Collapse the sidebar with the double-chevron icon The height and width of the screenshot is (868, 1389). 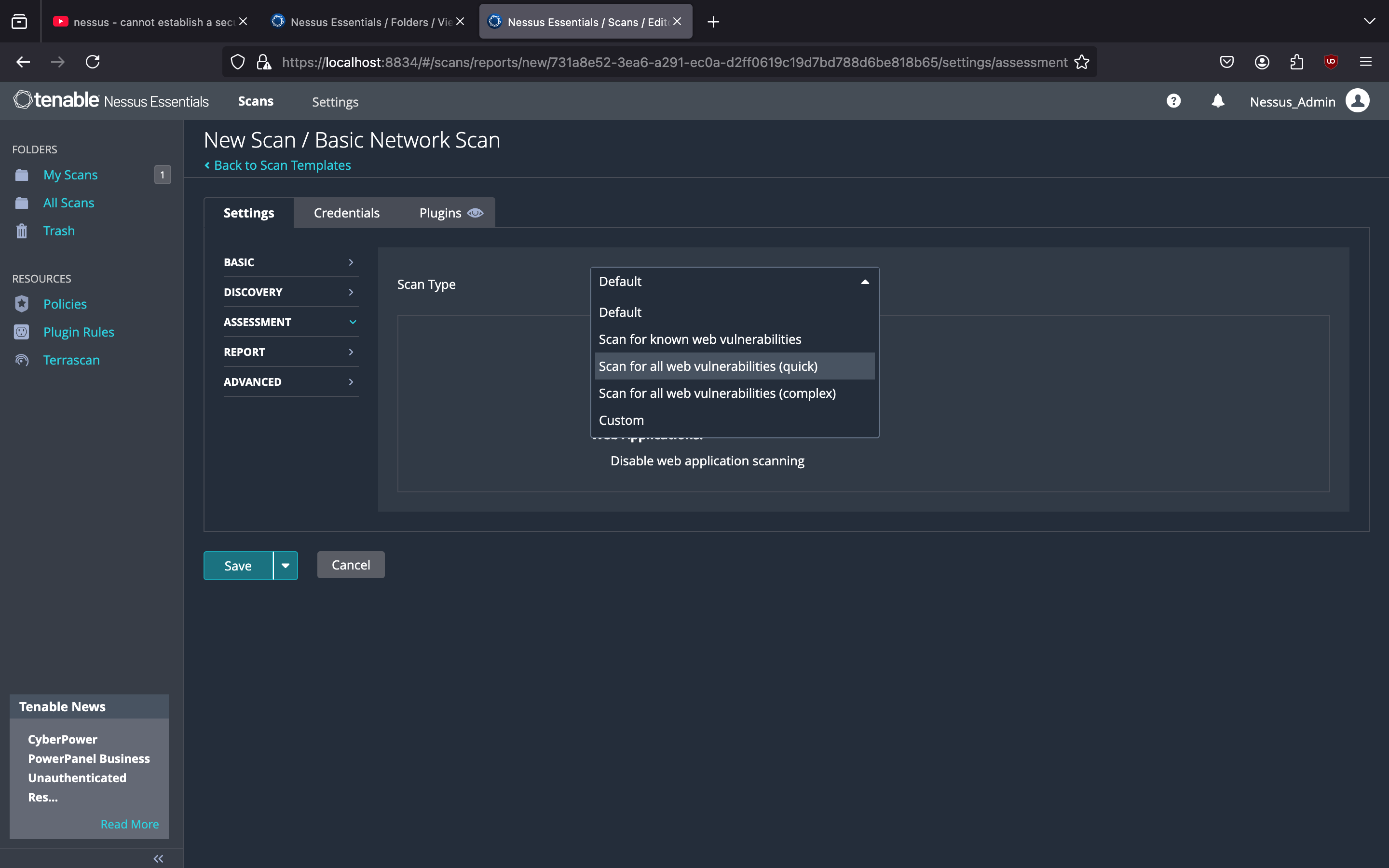pyautogui.click(x=158, y=859)
